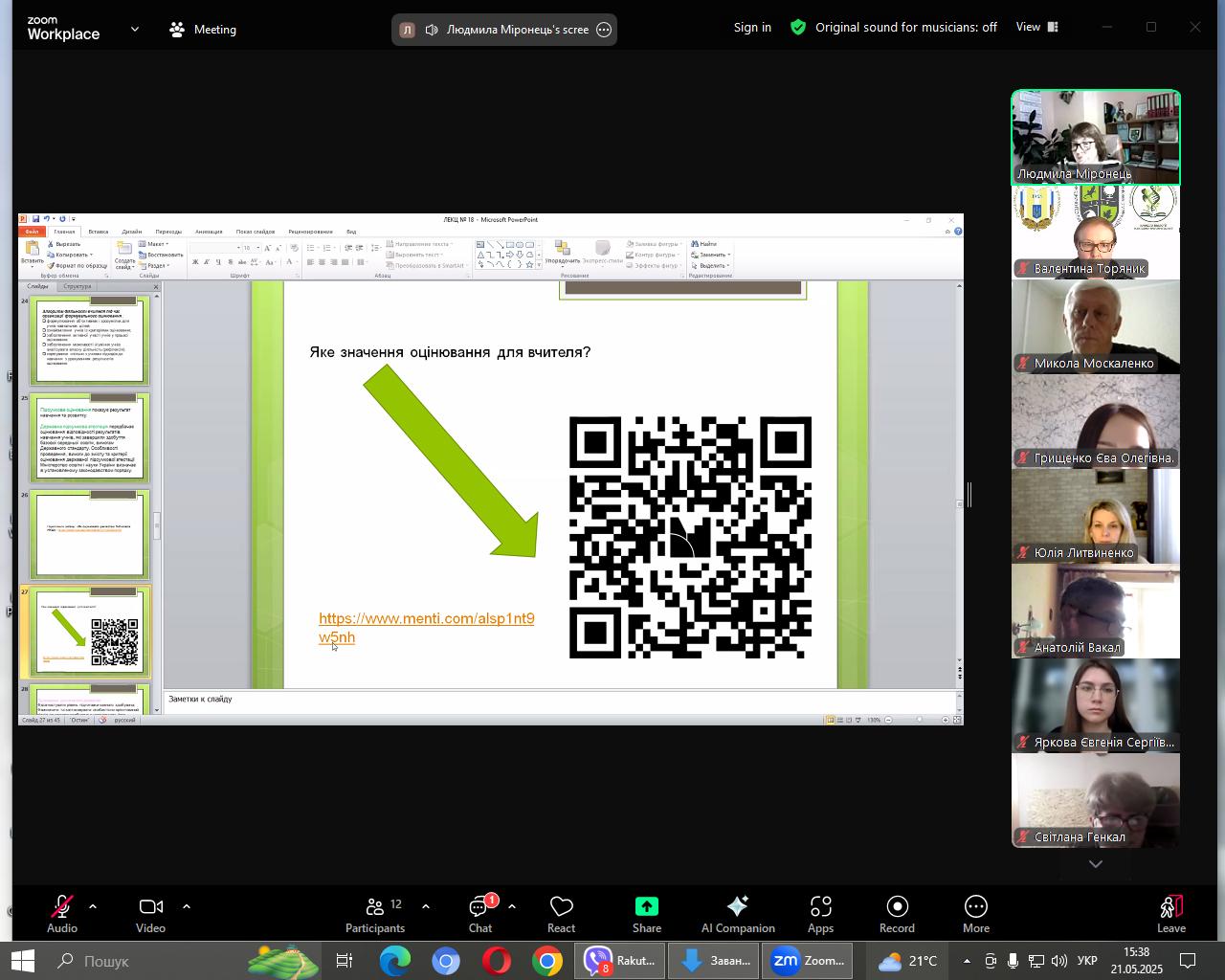Expand caret next to Participants
Screen dimensions: 1225x980
[426, 906]
